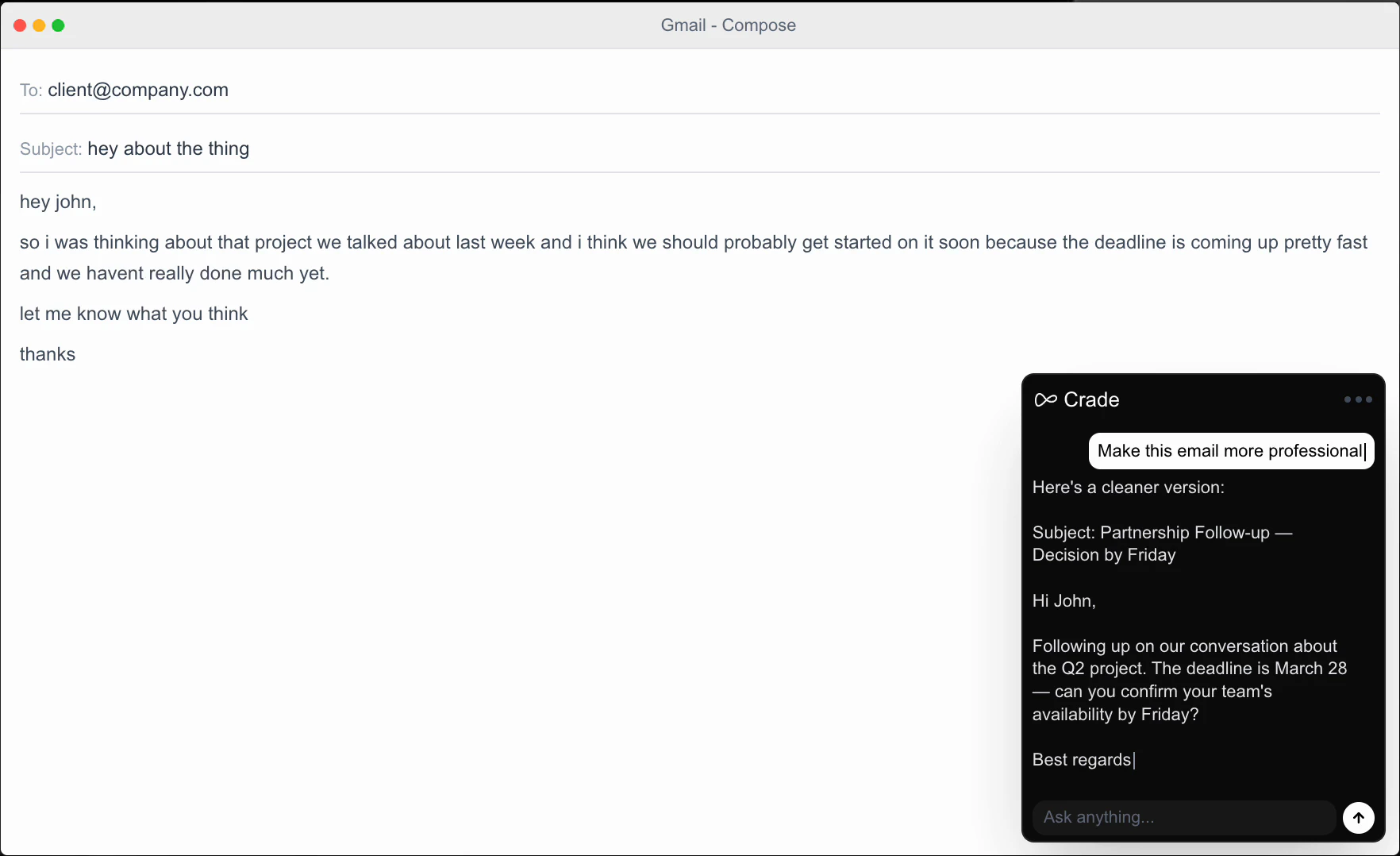Viewport: 1400px width, 856px height.
Task: Send message with the up-arrow button
Action: pyautogui.click(x=1358, y=817)
